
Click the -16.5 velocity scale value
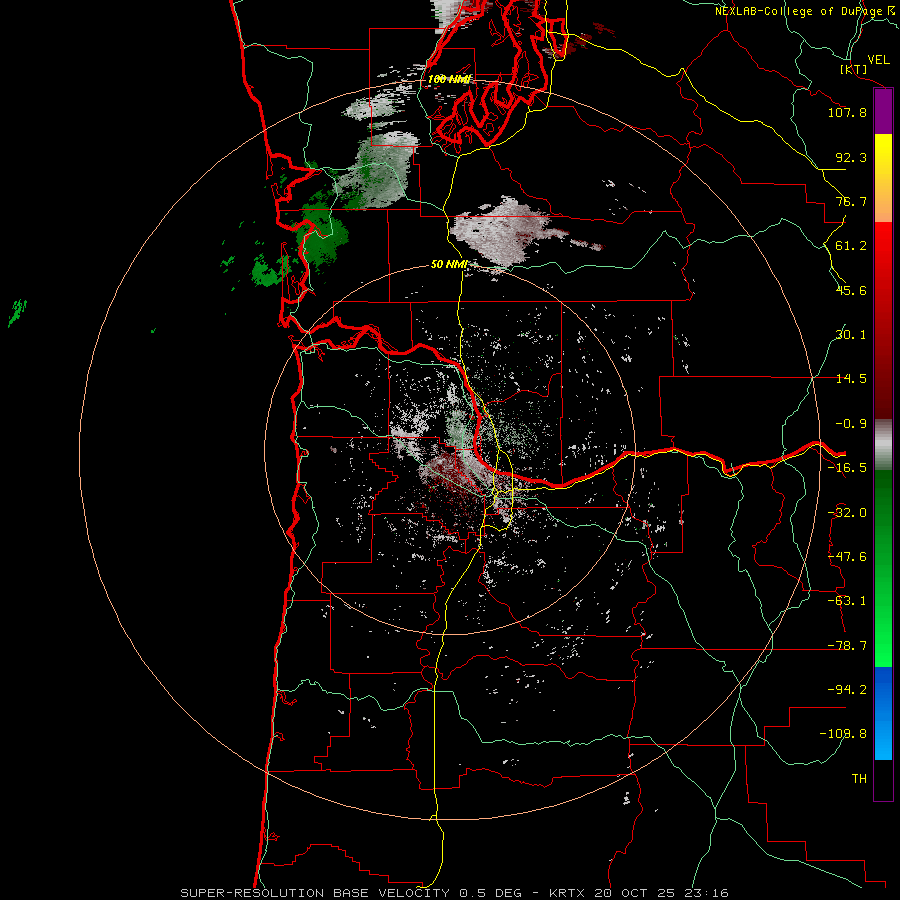click(x=847, y=468)
